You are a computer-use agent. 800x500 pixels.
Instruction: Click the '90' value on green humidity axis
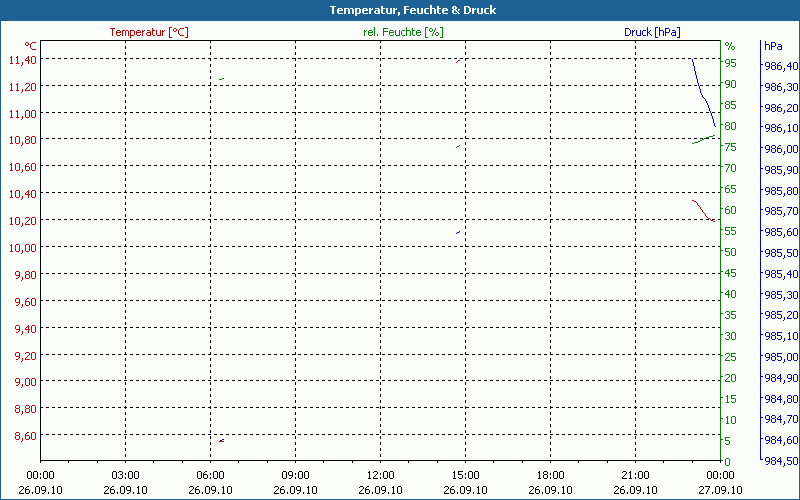[x=731, y=84]
